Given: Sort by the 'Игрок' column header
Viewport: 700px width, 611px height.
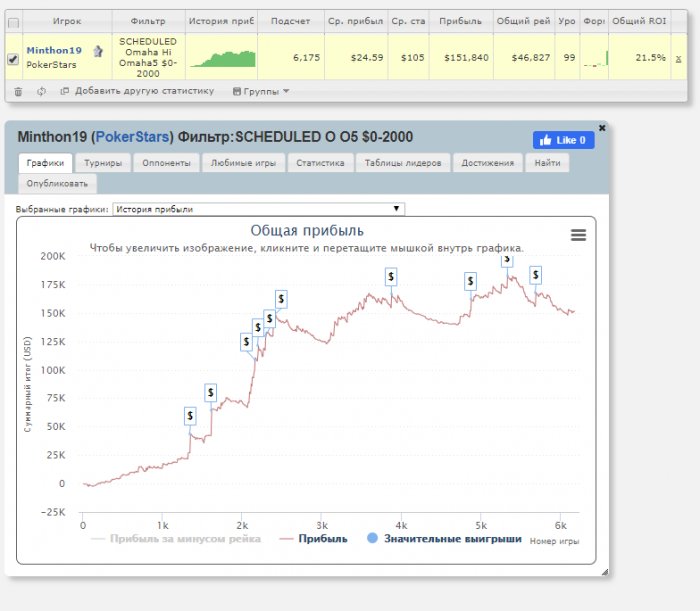Looking at the screenshot, I should coord(67,21).
